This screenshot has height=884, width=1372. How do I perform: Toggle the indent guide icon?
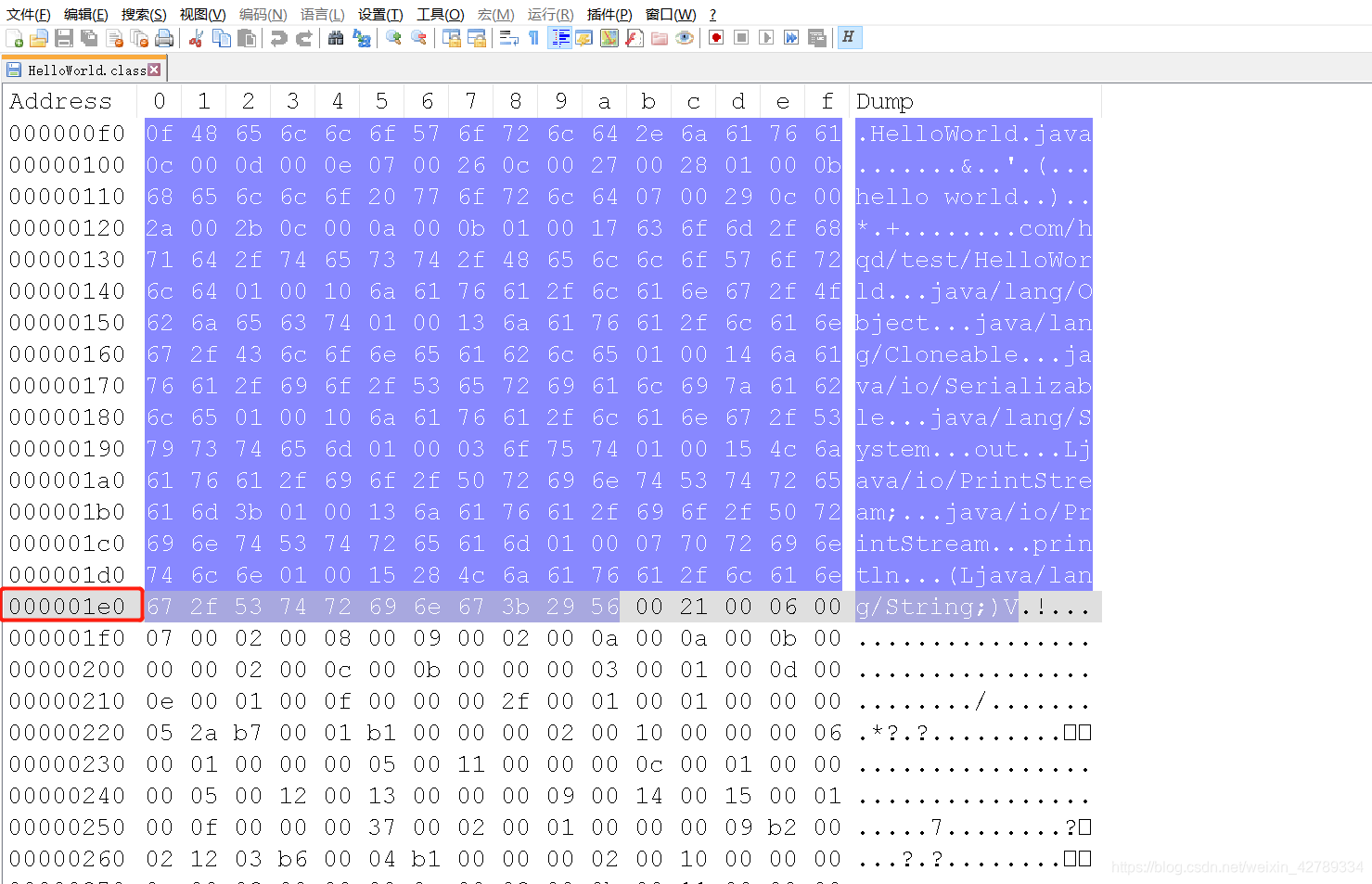[x=560, y=38]
